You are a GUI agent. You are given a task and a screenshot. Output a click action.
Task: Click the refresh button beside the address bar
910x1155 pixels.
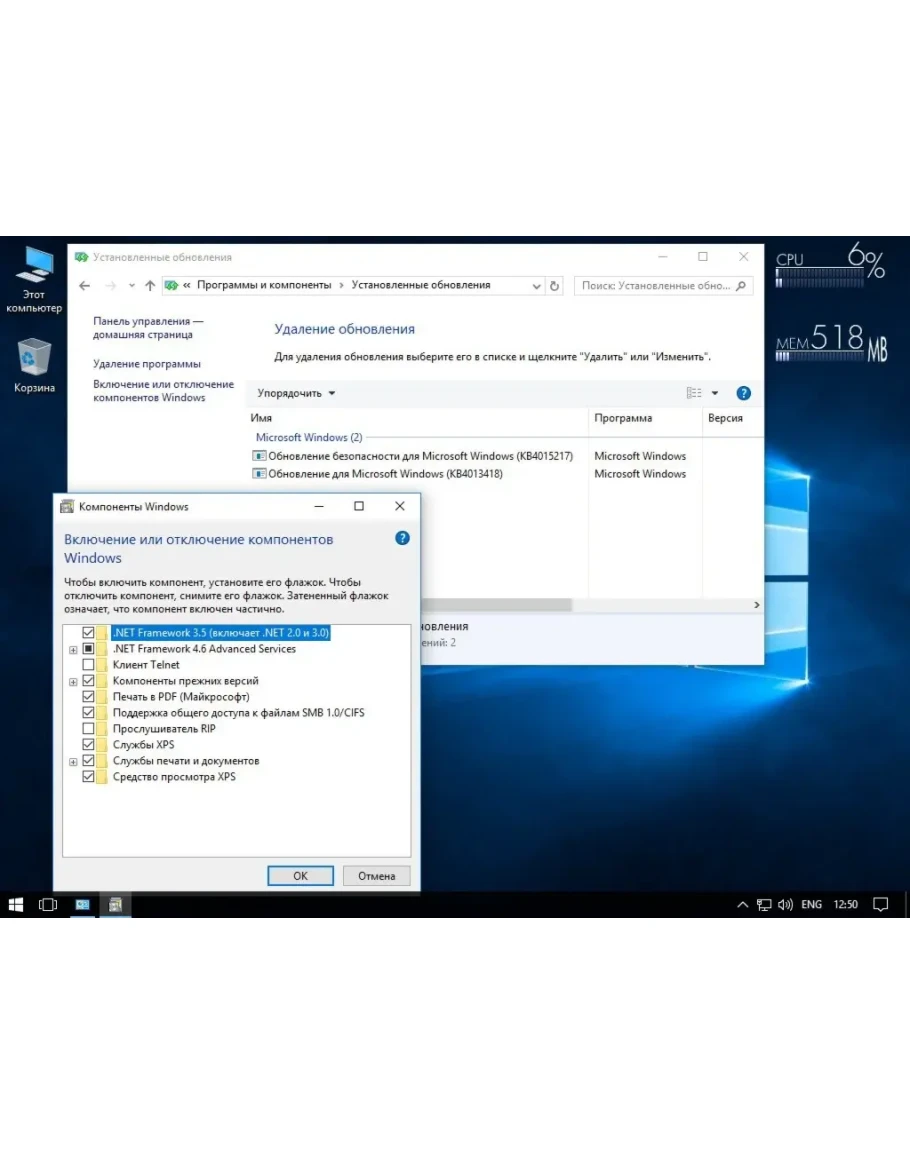click(555, 286)
